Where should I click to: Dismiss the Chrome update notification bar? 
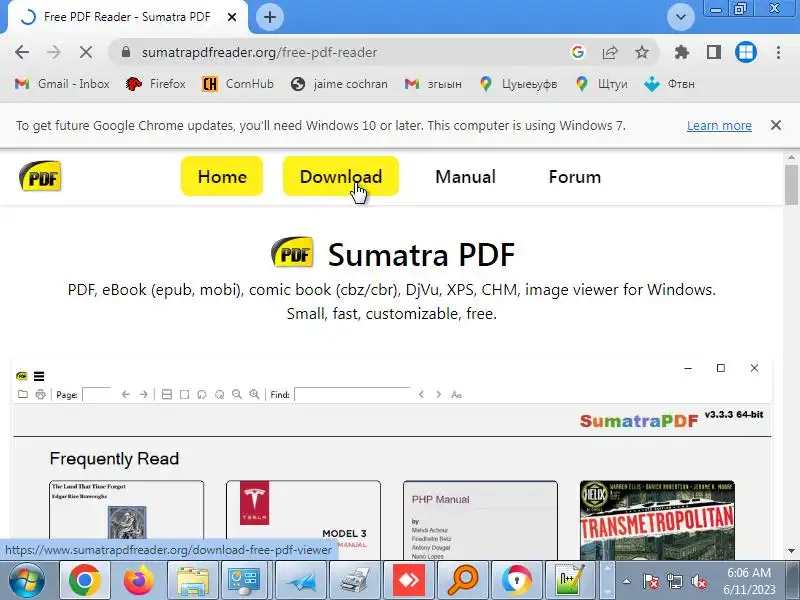[x=776, y=125]
